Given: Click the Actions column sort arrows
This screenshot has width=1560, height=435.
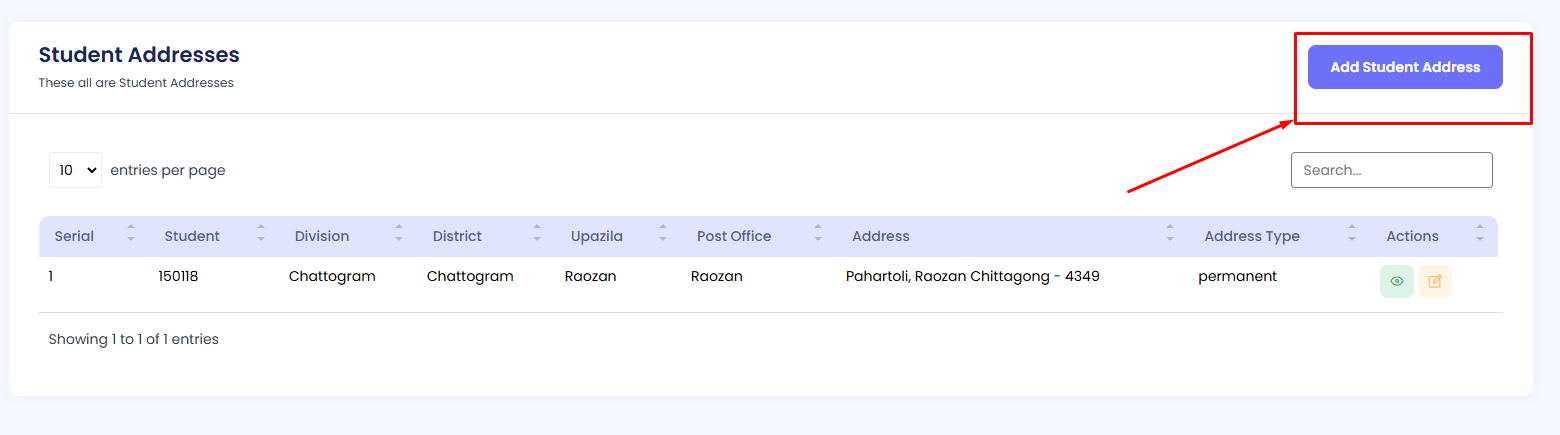Looking at the screenshot, I should click(x=1480, y=233).
